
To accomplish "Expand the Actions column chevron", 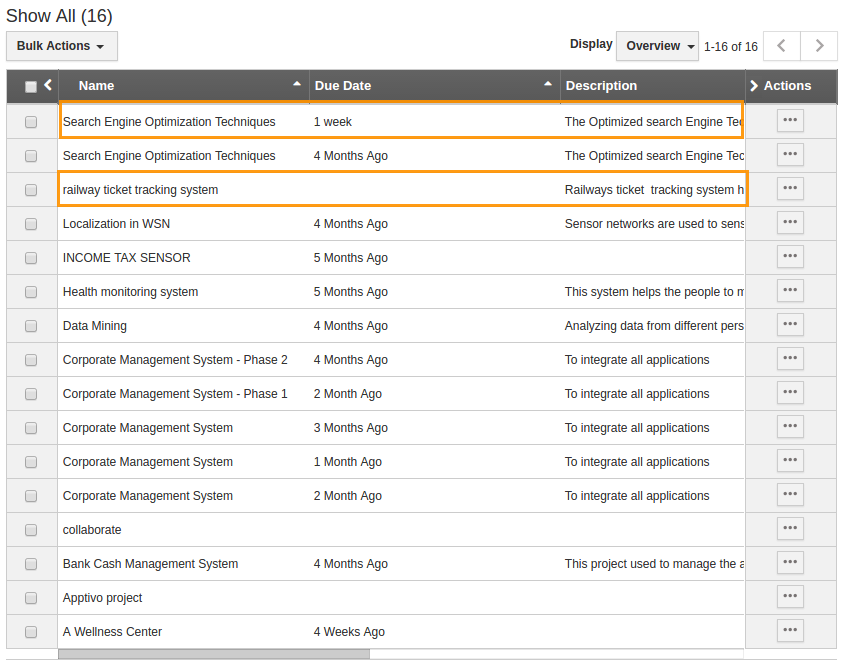I will click(754, 86).
